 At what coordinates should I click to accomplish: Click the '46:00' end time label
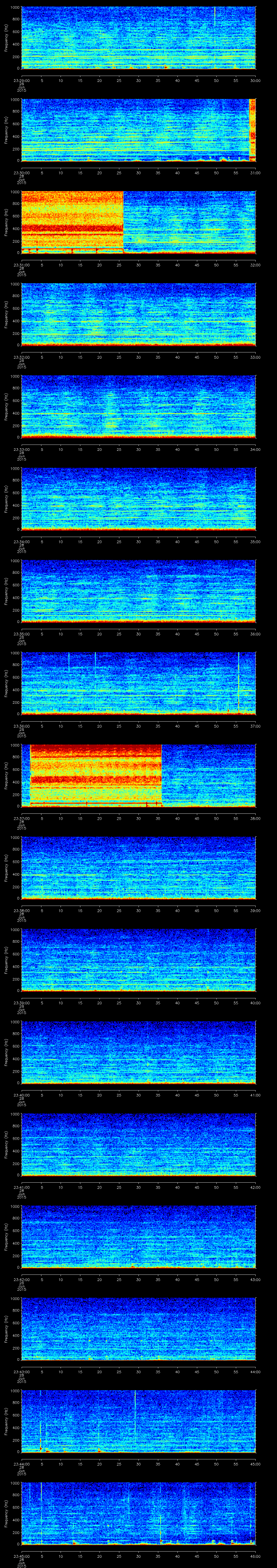point(256,1556)
